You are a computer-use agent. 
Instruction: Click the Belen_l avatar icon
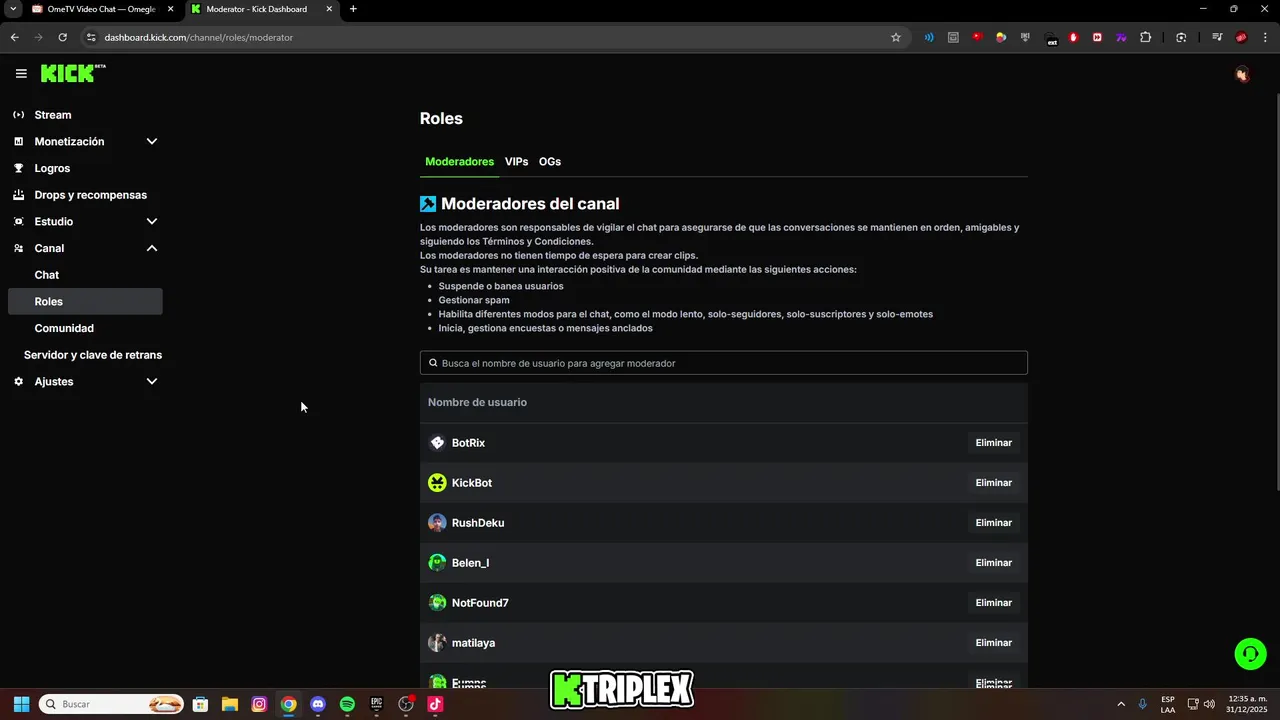click(x=437, y=563)
